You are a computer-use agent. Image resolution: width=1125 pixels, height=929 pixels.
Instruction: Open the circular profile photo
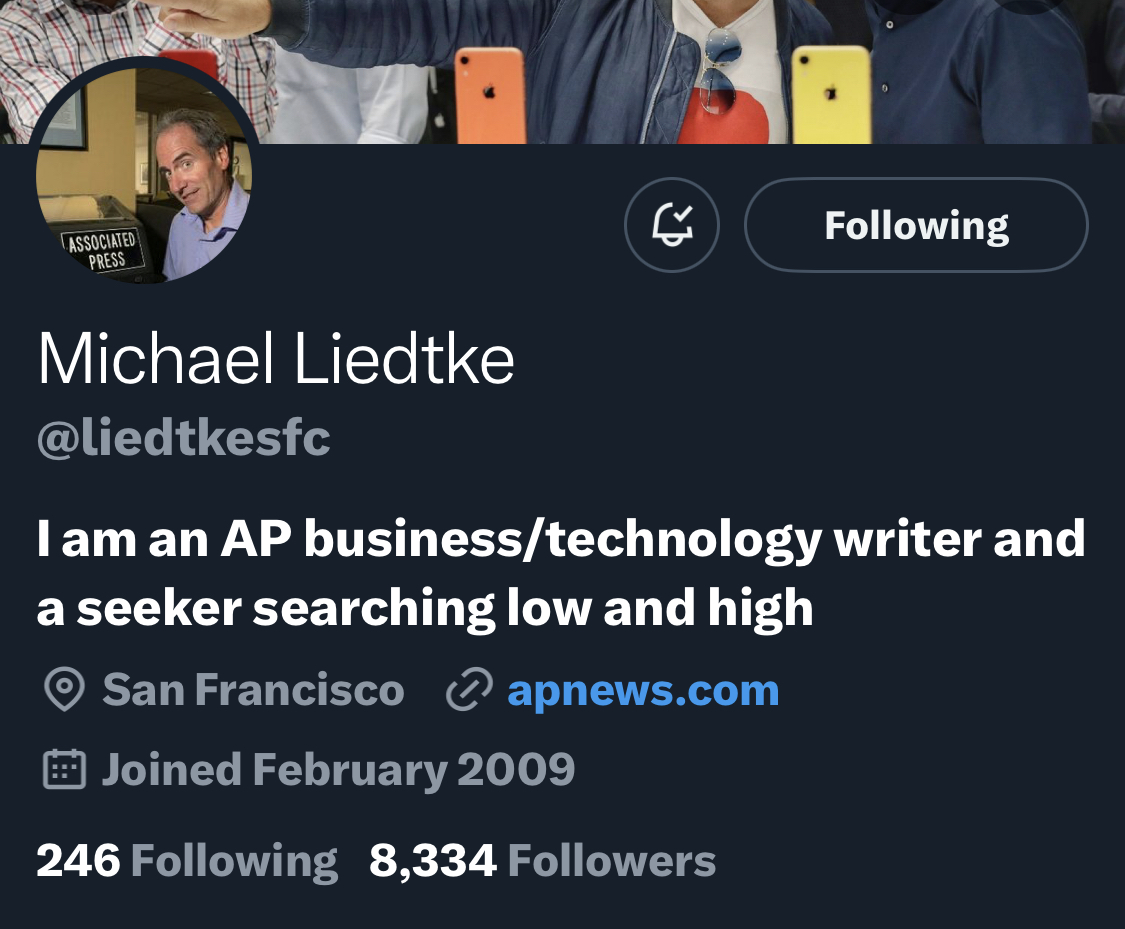(x=143, y=174)
